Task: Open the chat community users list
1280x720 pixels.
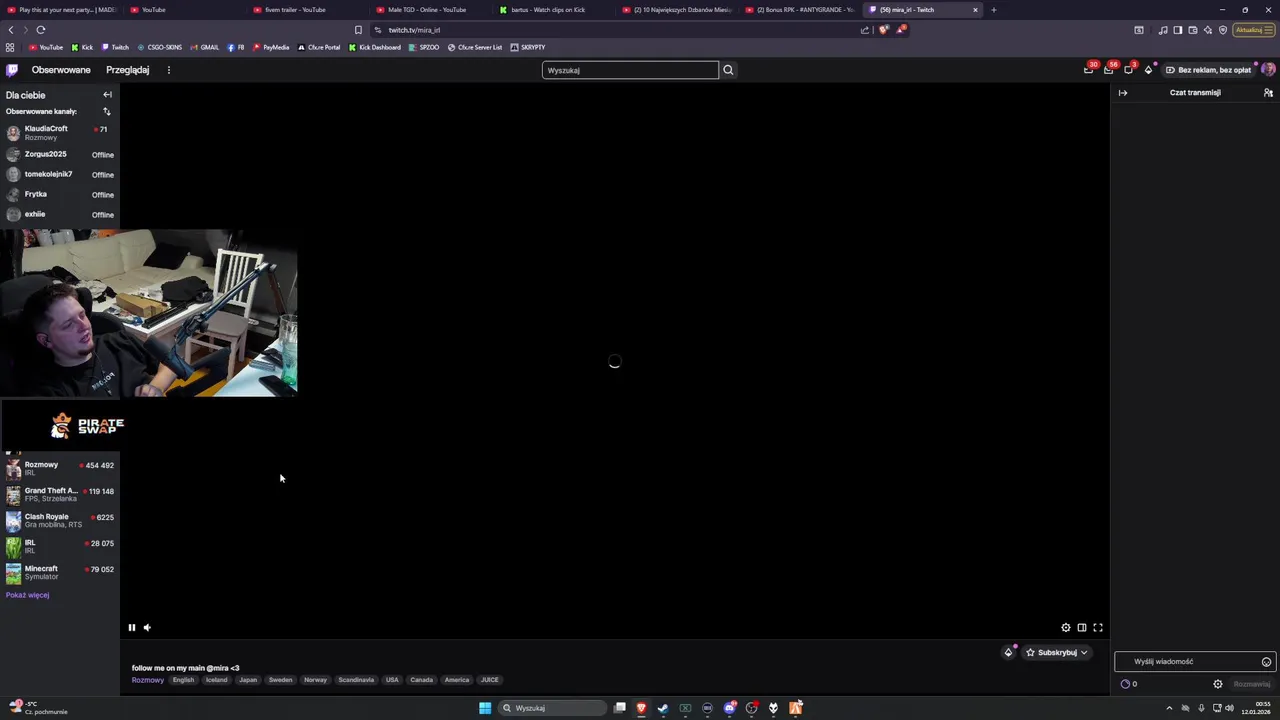Action: (1268, 93)
